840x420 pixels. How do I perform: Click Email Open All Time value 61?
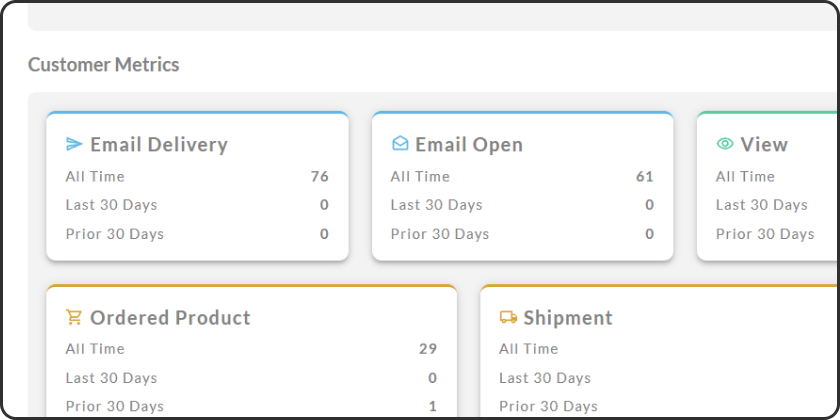click(x=645, y=177)
